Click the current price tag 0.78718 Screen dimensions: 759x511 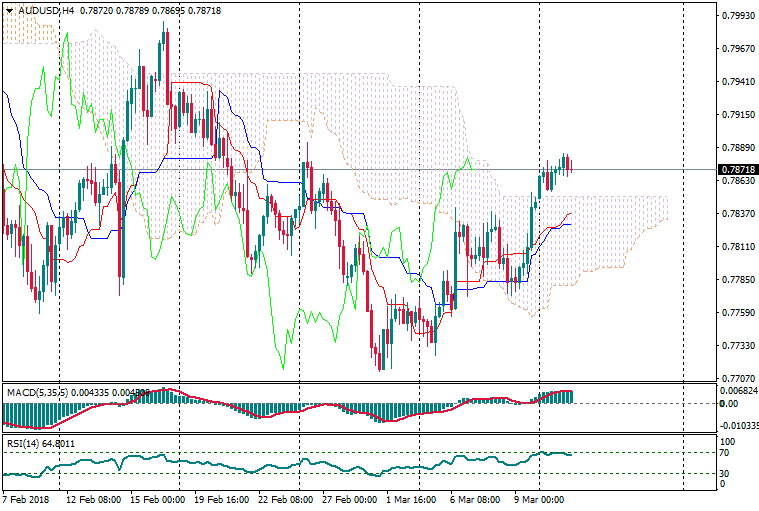(x=738, y=170)
